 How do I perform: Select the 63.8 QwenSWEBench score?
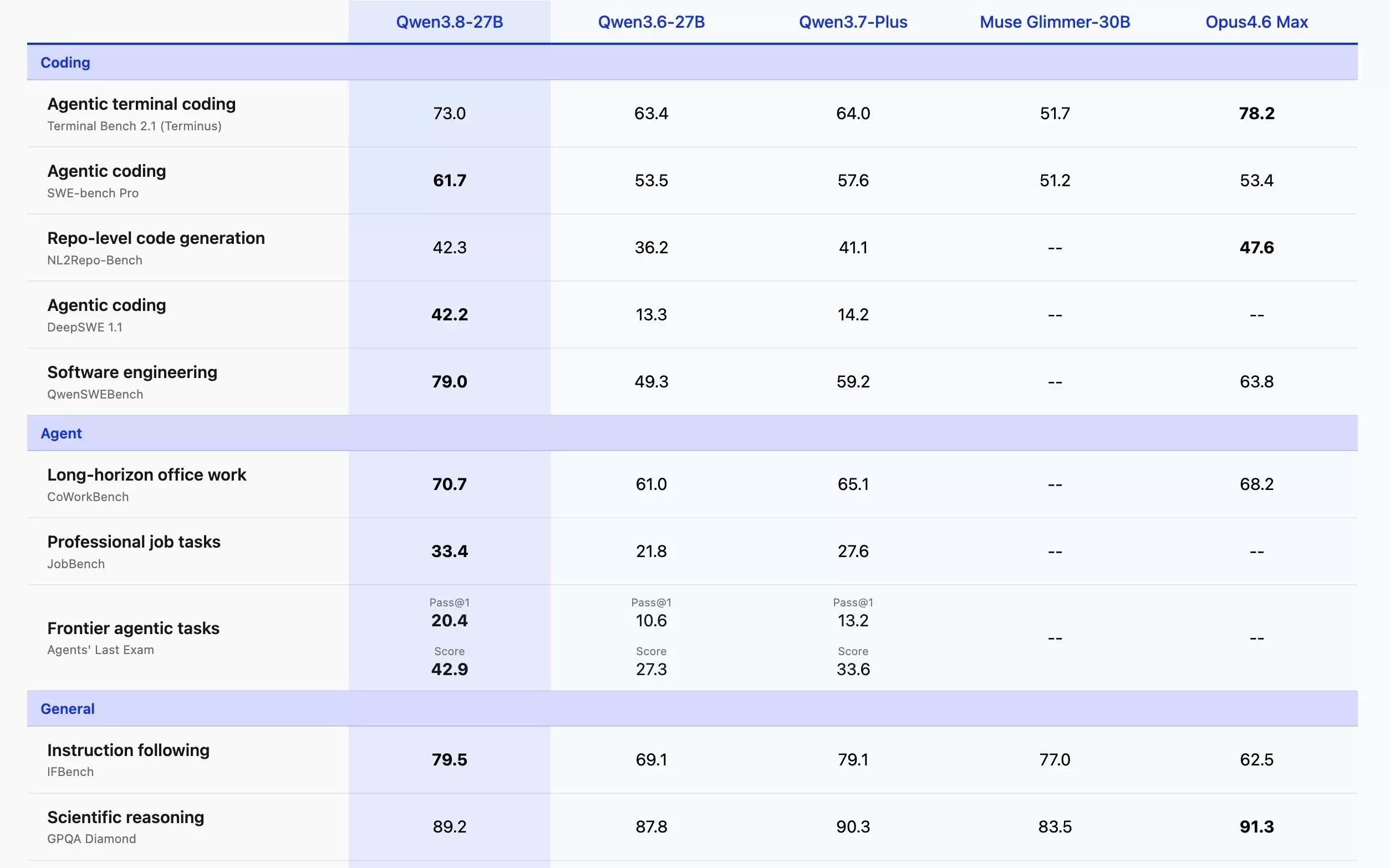coord(1257,382)
